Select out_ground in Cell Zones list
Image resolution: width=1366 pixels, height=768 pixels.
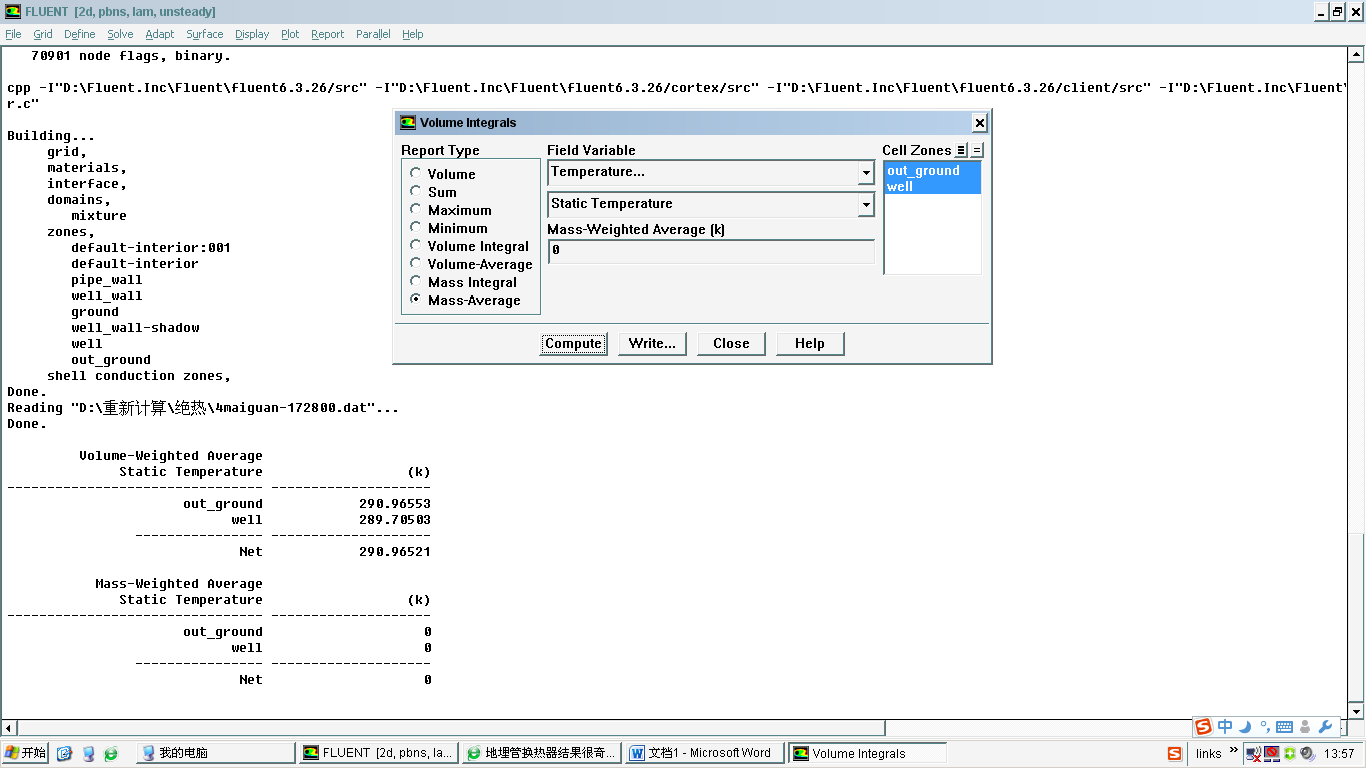tap(923, 171)
